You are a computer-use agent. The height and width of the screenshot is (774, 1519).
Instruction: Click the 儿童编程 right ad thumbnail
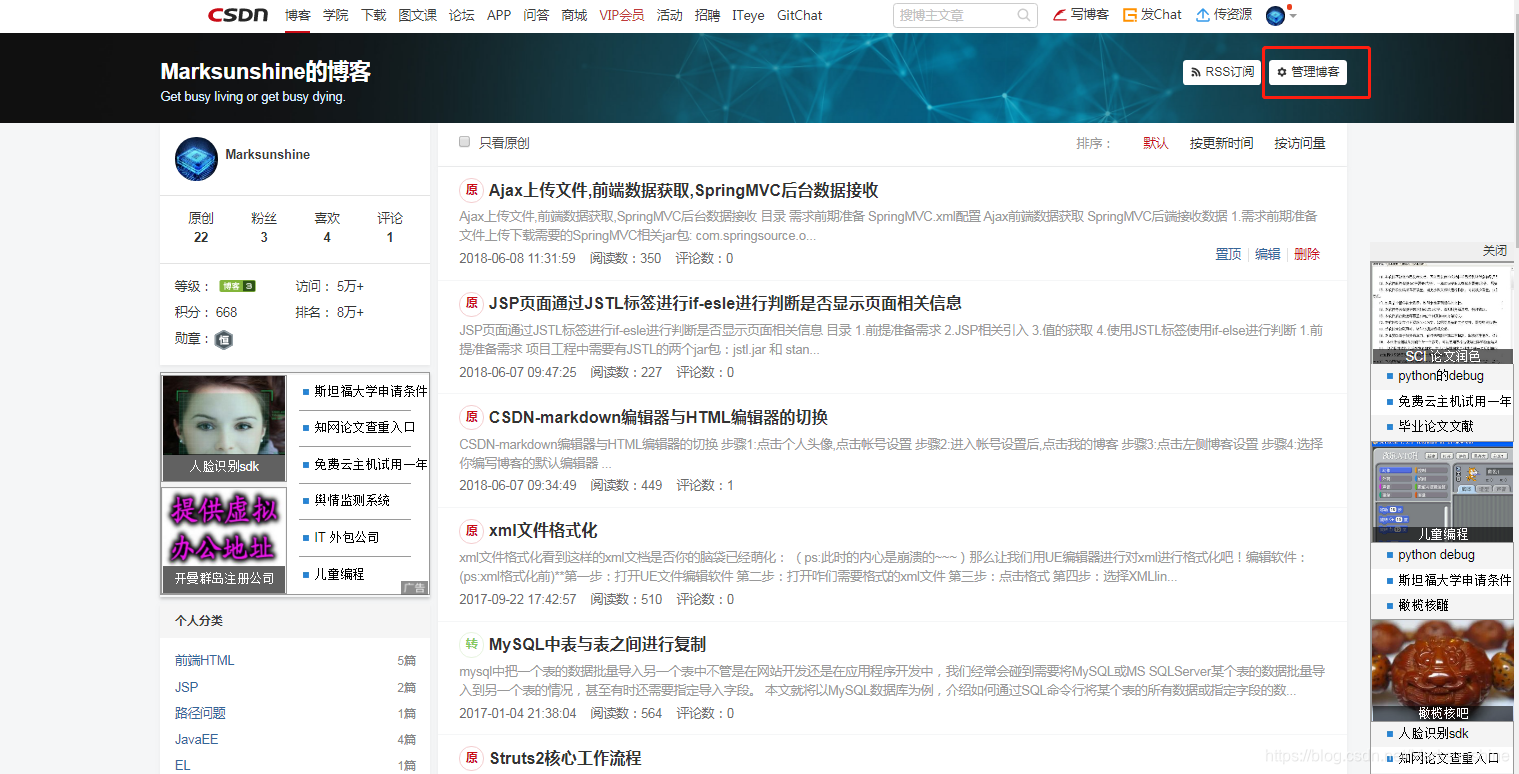(1441, 491)
